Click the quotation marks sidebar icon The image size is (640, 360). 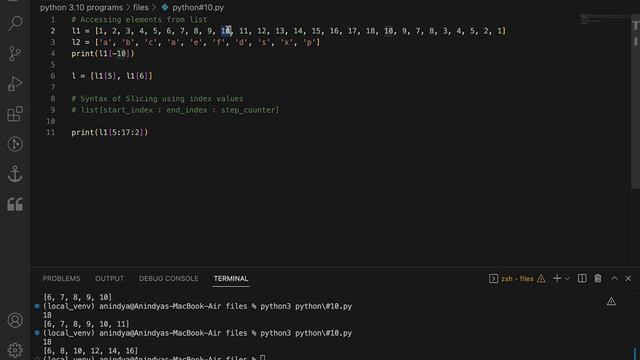point(15,204)
